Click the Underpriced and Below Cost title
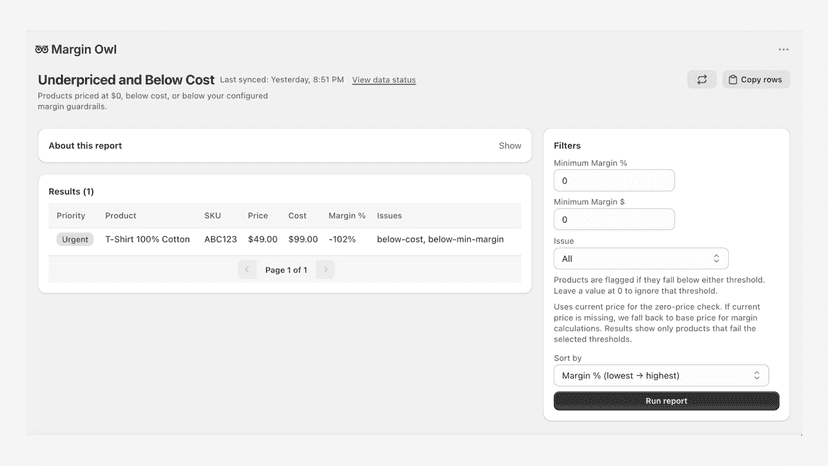The height and width of the screenshot is (466, 828). [126, 80]
